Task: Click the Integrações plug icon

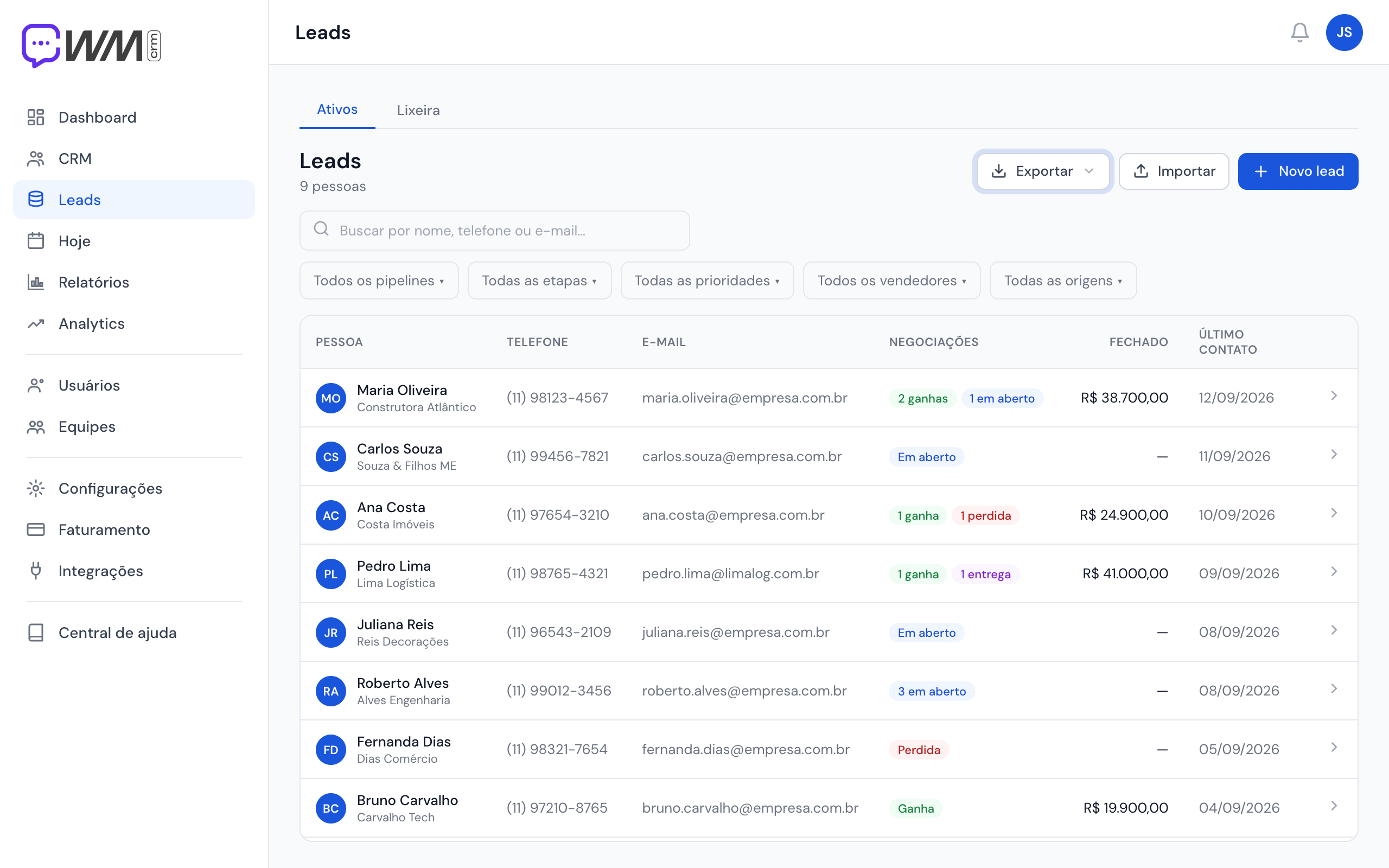Action: pos(36,571)
